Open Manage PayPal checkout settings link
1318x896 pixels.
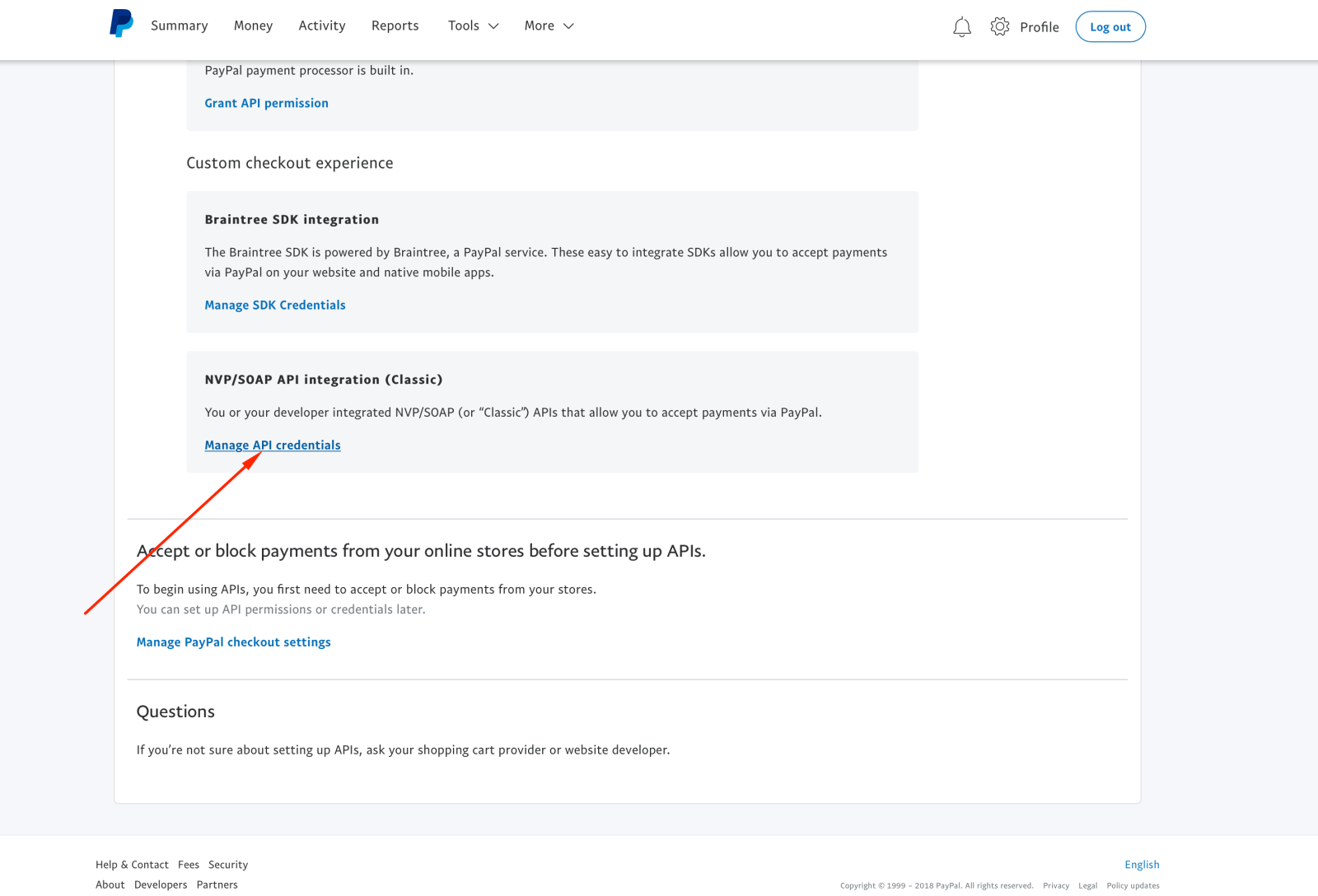[233, 642]
